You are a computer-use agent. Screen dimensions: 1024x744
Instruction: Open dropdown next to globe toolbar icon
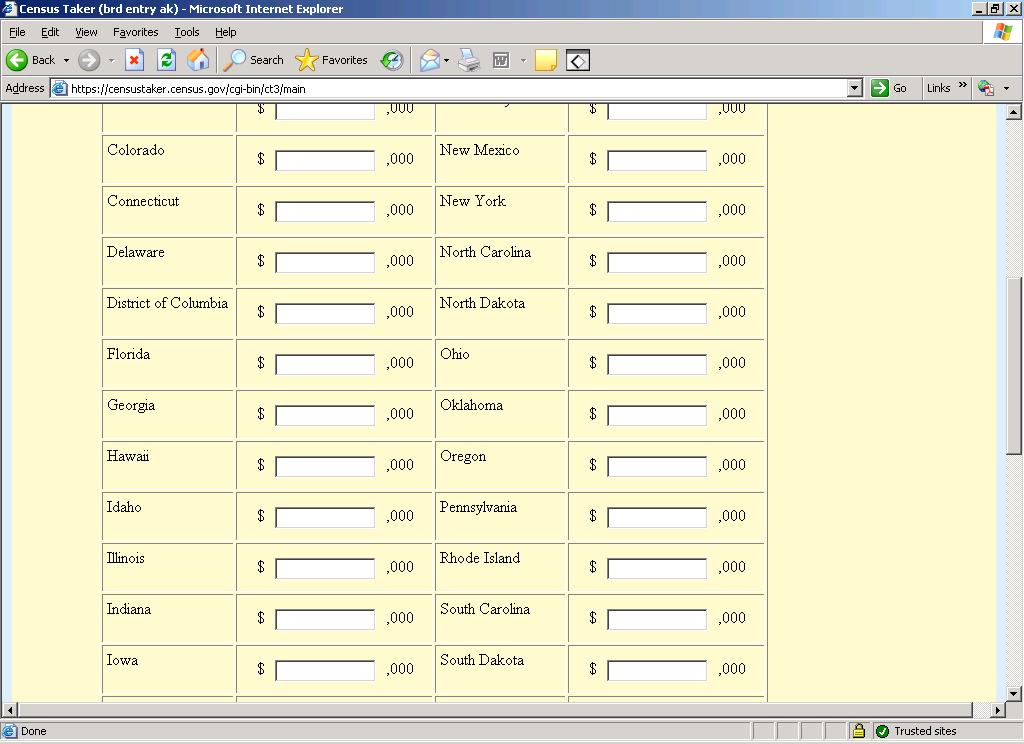[x=1006, y=88]
